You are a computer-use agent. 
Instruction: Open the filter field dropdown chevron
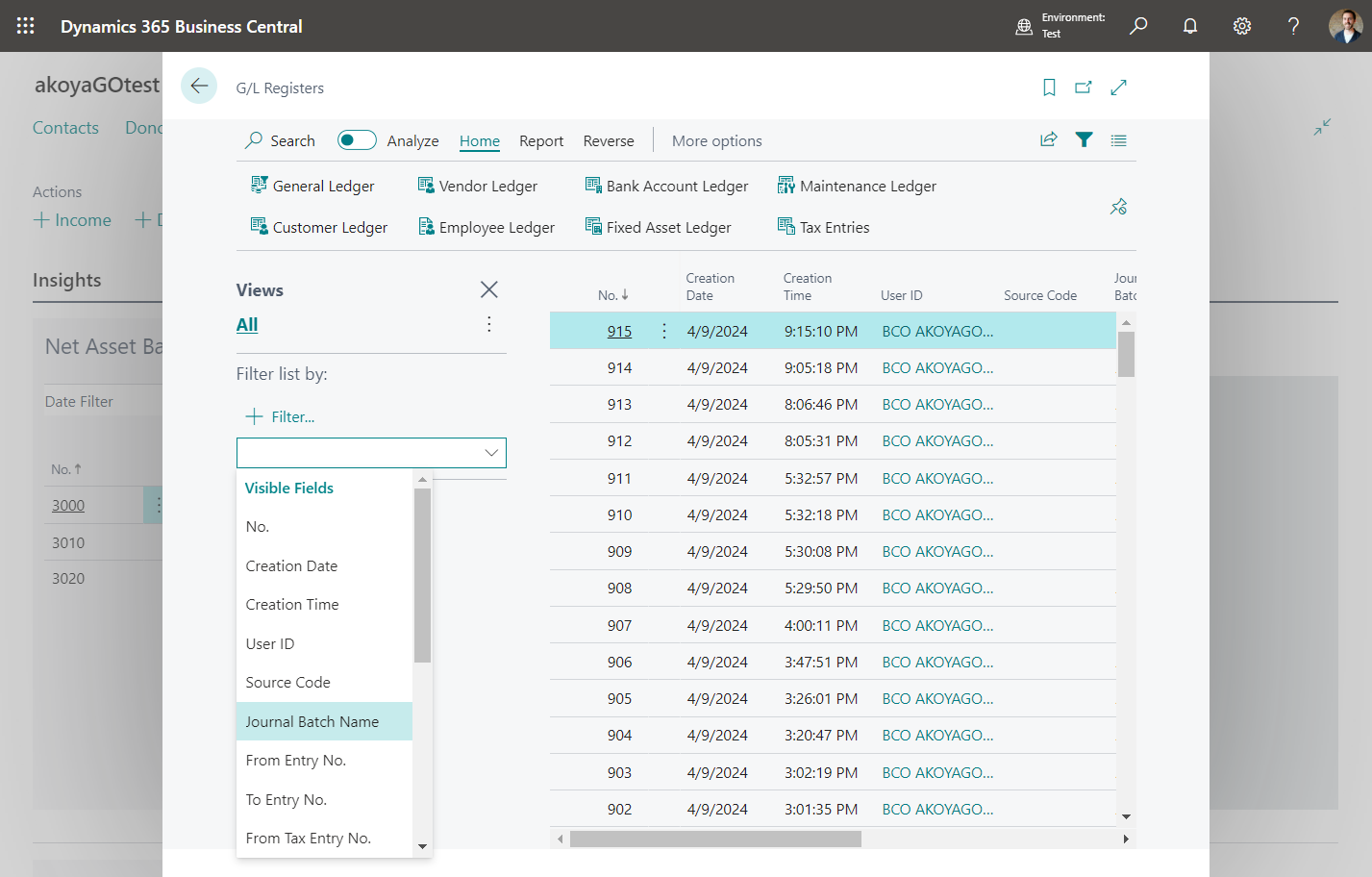(491, 453)
